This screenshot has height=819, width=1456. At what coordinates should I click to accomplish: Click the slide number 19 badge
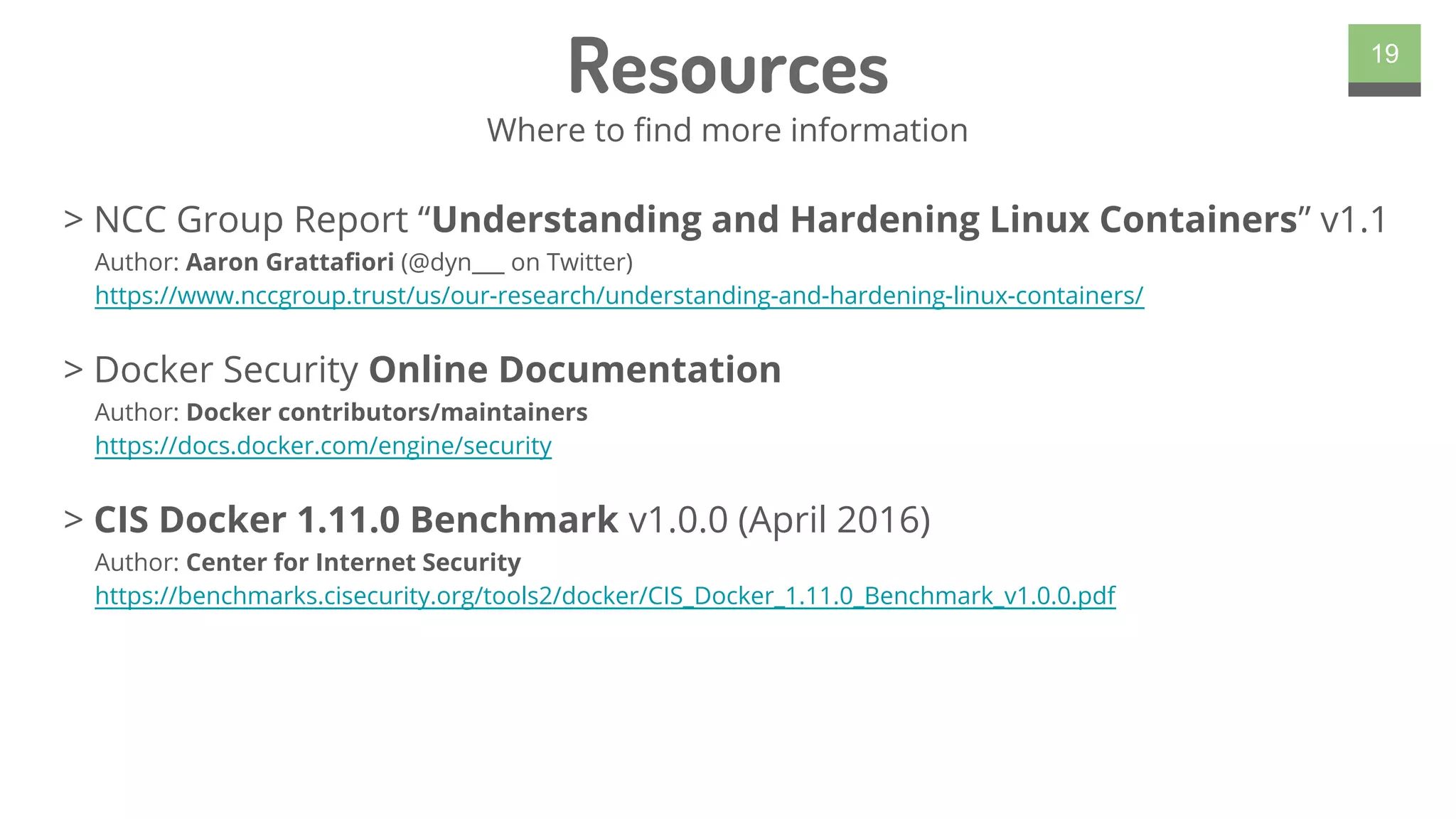tap(1384, 60)
